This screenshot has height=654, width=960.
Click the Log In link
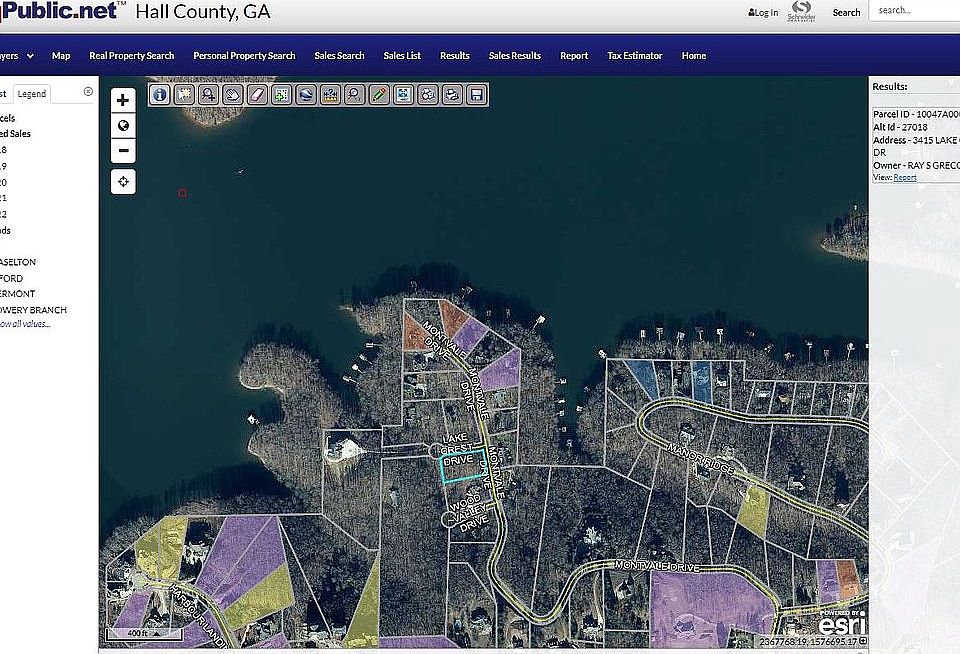click(x=763, y=12)
